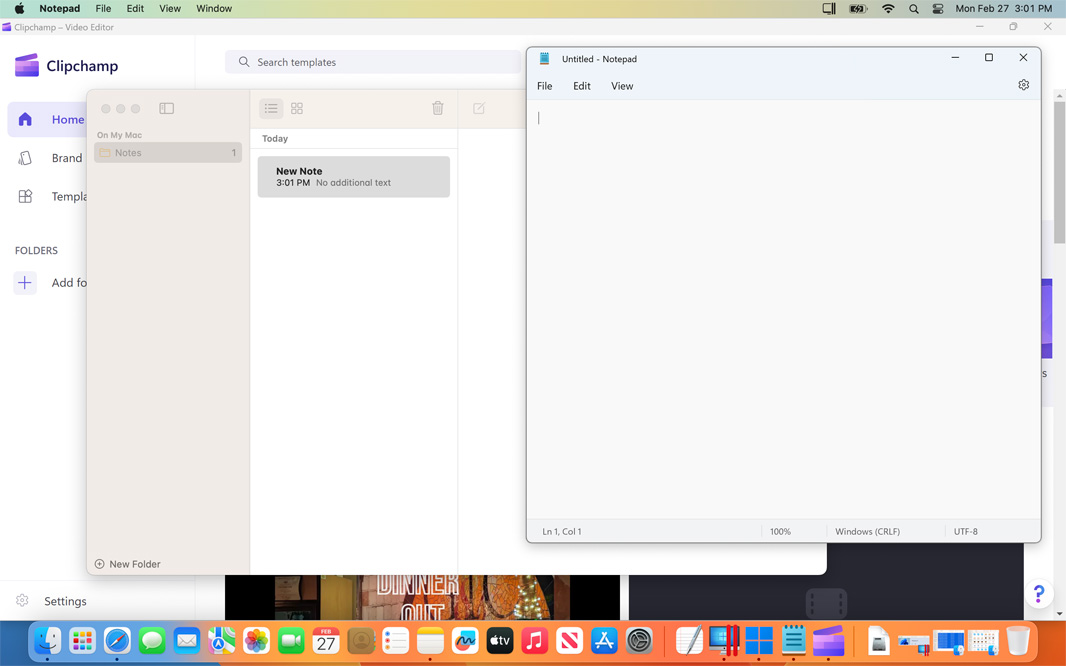Viewport: 1066px width, 666px height.
Task: Click the trash icon in Notes toolbar
Action: (437, 108)
